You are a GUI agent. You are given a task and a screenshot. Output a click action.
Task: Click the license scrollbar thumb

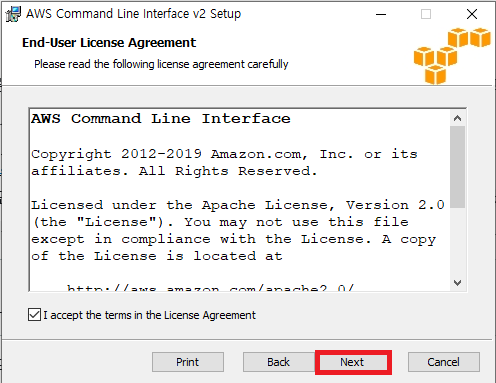[x=457, y=167]
